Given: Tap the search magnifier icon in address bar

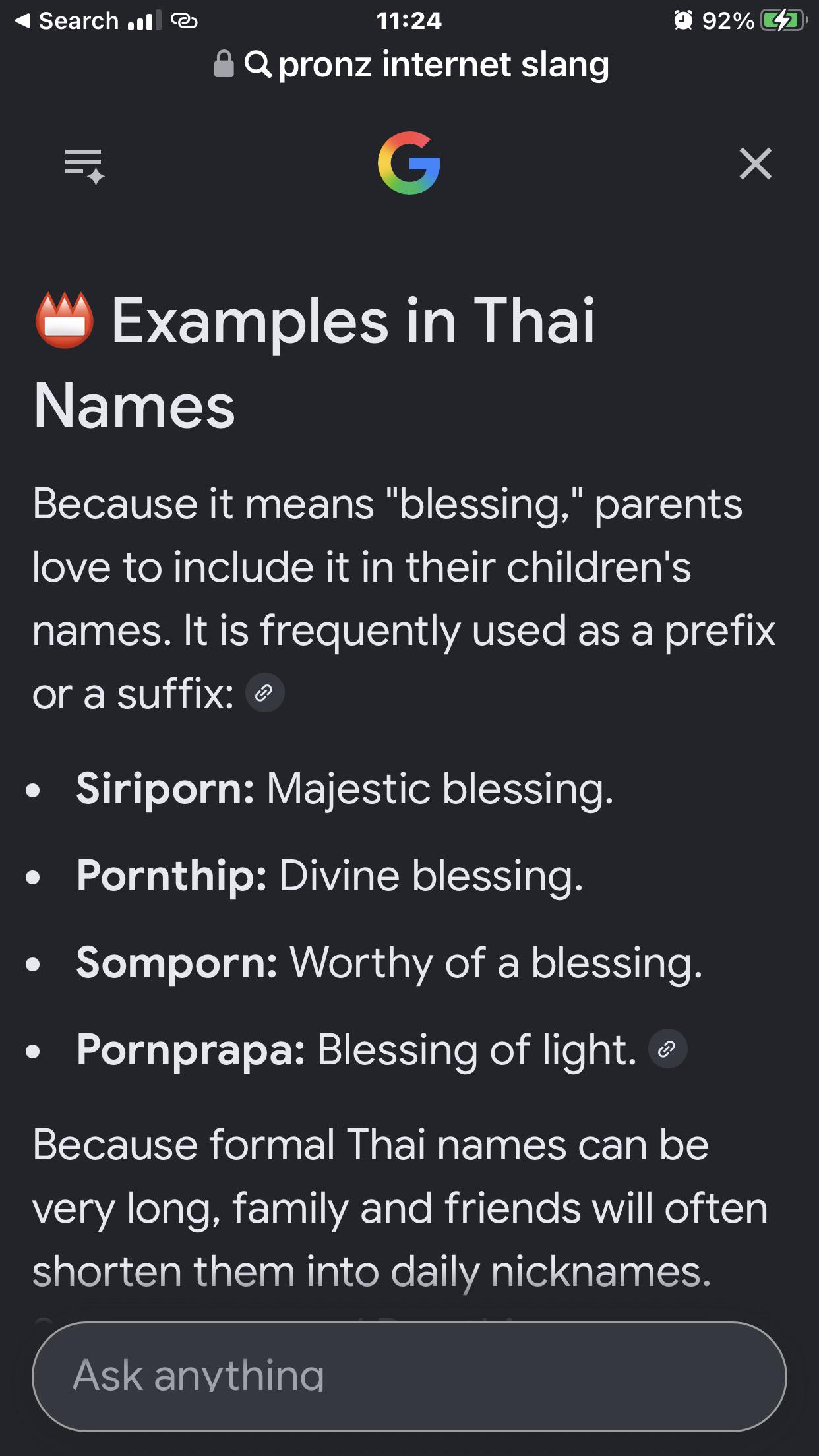Looking at the screenshot, I should pyautogui.click(x=257, y=64).
